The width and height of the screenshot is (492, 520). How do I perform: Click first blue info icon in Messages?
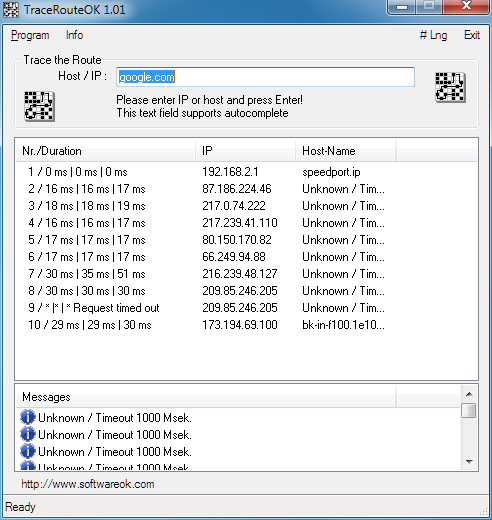coord(28,417)
